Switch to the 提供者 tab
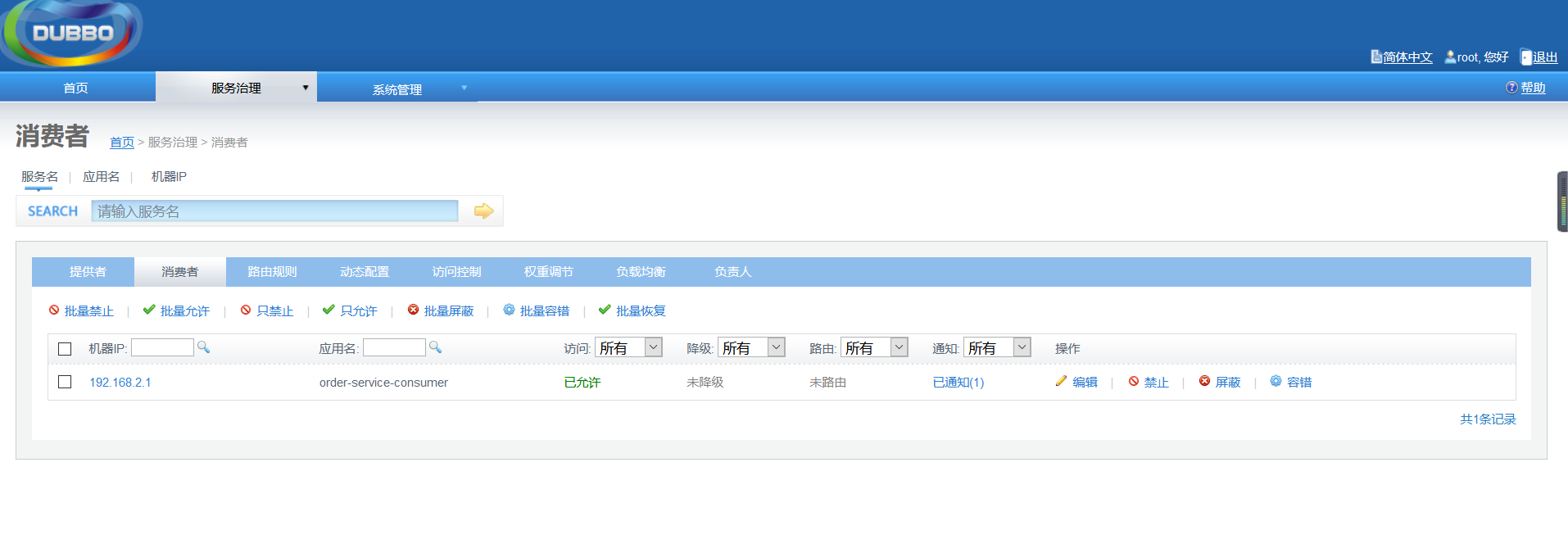Screen dimensions: 1568x553 [x=88, y=272]
